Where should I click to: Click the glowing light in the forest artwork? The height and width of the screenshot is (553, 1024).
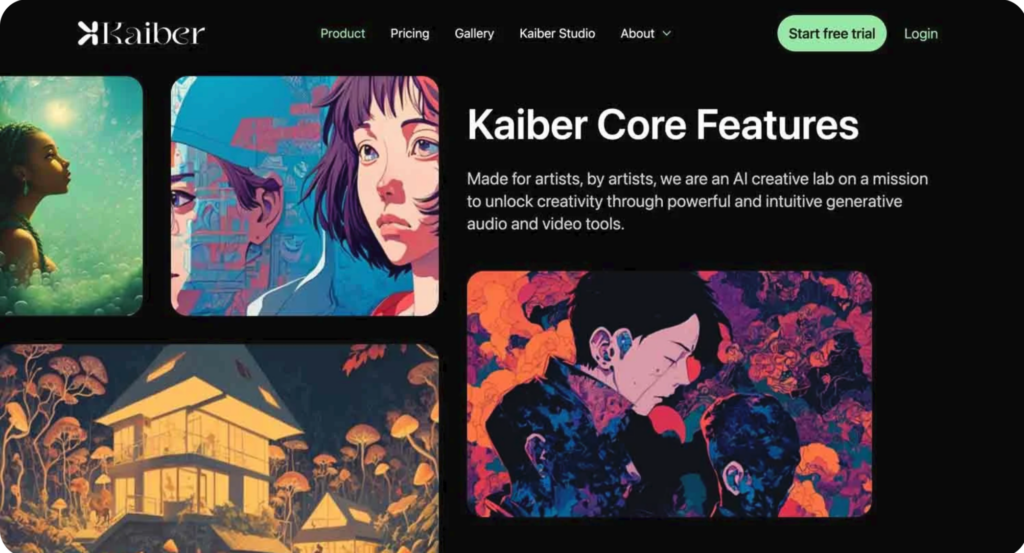click(60, 112)
